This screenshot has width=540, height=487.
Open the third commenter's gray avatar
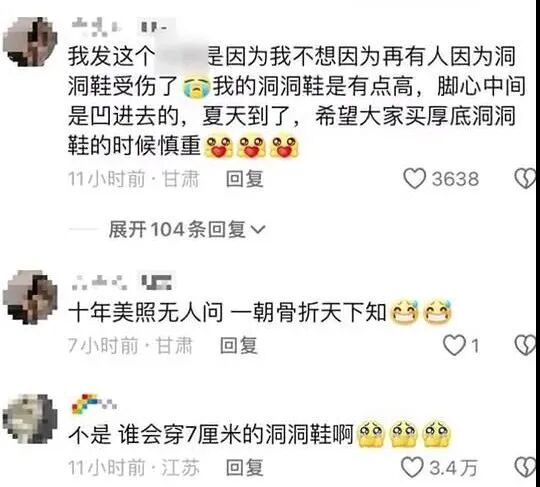[30, 418]
